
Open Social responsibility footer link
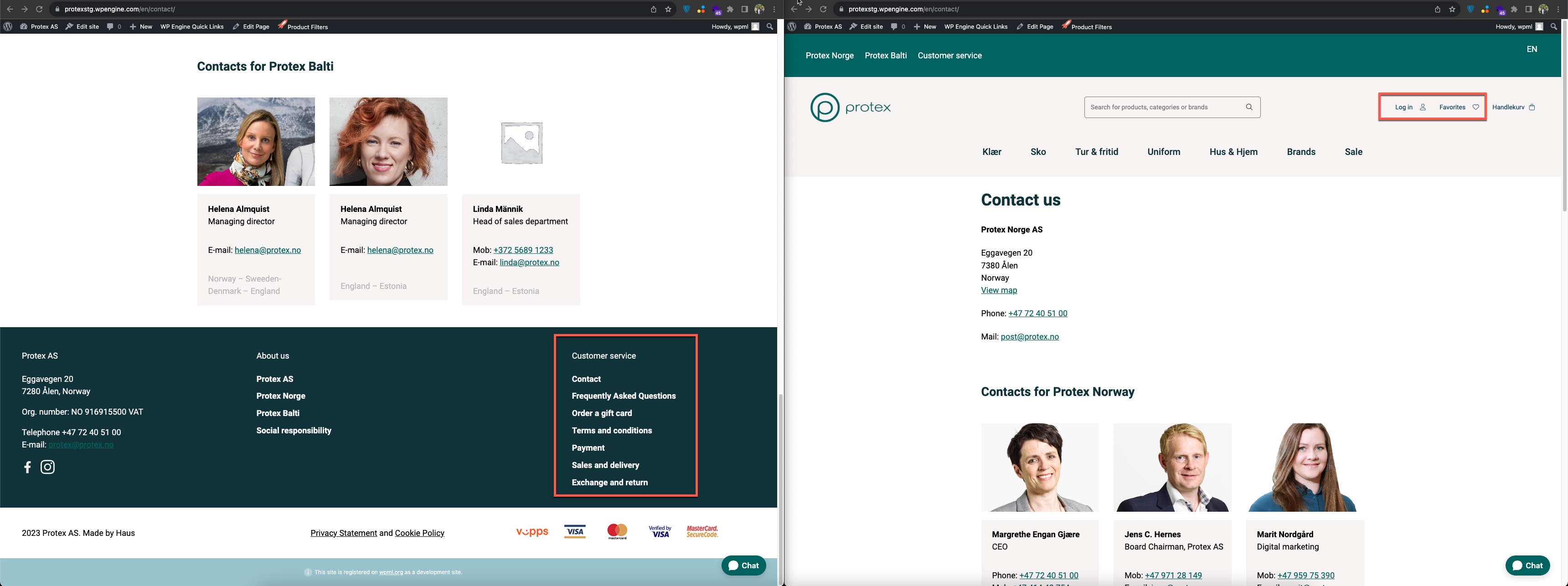point(294,431)
